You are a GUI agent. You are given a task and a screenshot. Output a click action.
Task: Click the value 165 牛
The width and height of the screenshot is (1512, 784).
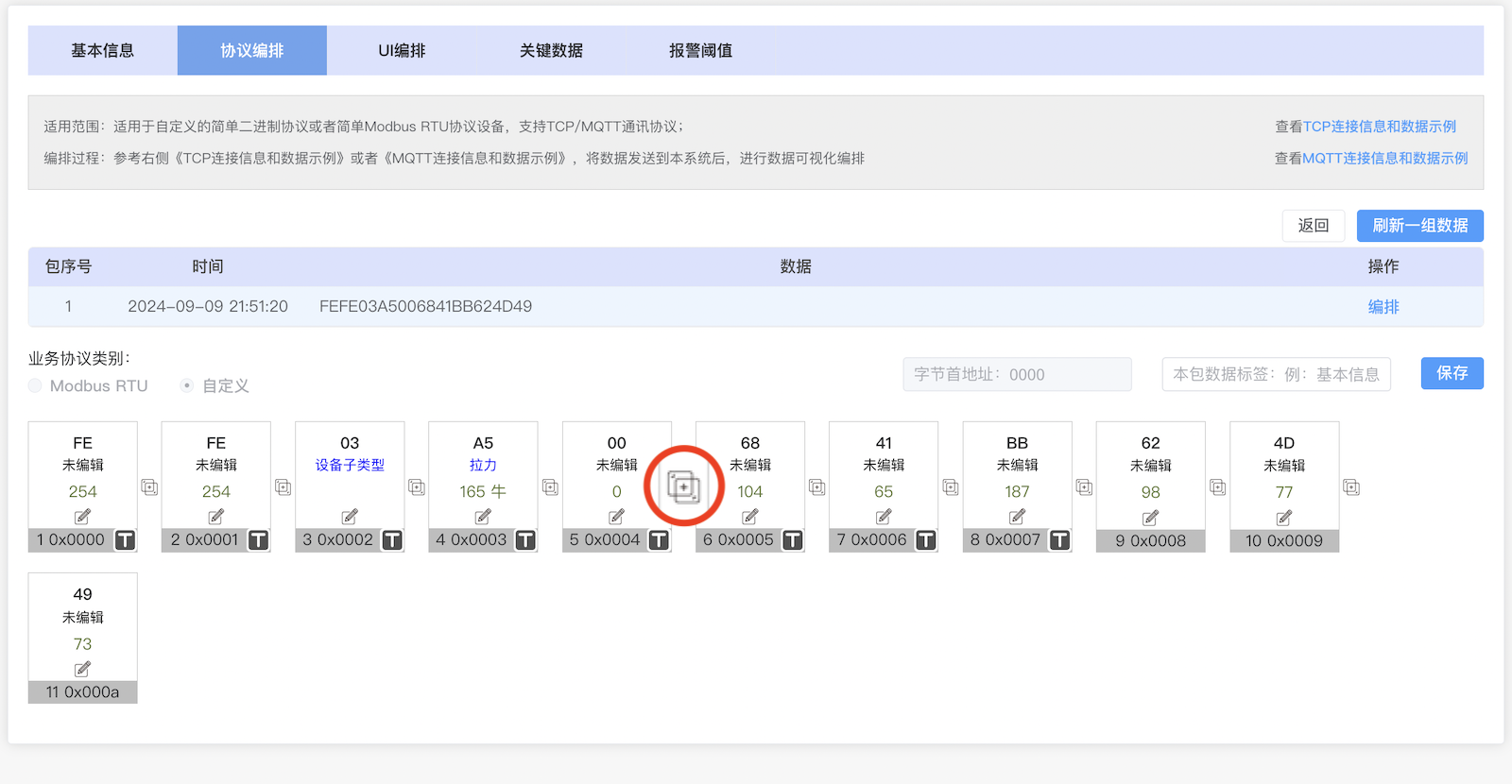[483, 491]
